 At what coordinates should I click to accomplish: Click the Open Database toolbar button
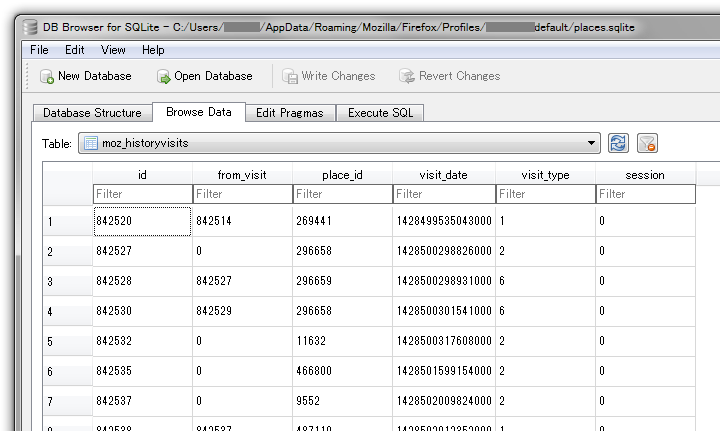pyautogui.click(x=204, y=76)
